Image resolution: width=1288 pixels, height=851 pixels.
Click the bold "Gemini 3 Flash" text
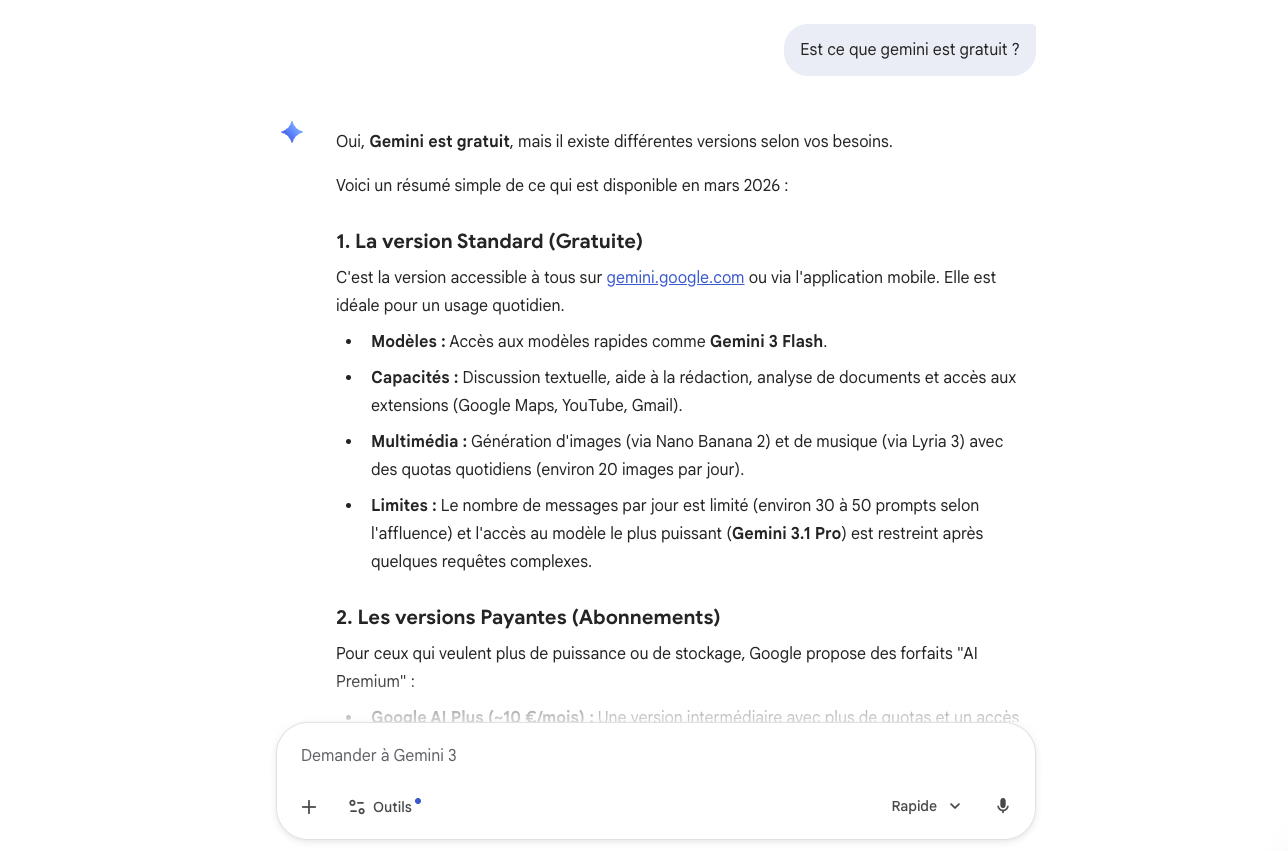coord(766,341)
